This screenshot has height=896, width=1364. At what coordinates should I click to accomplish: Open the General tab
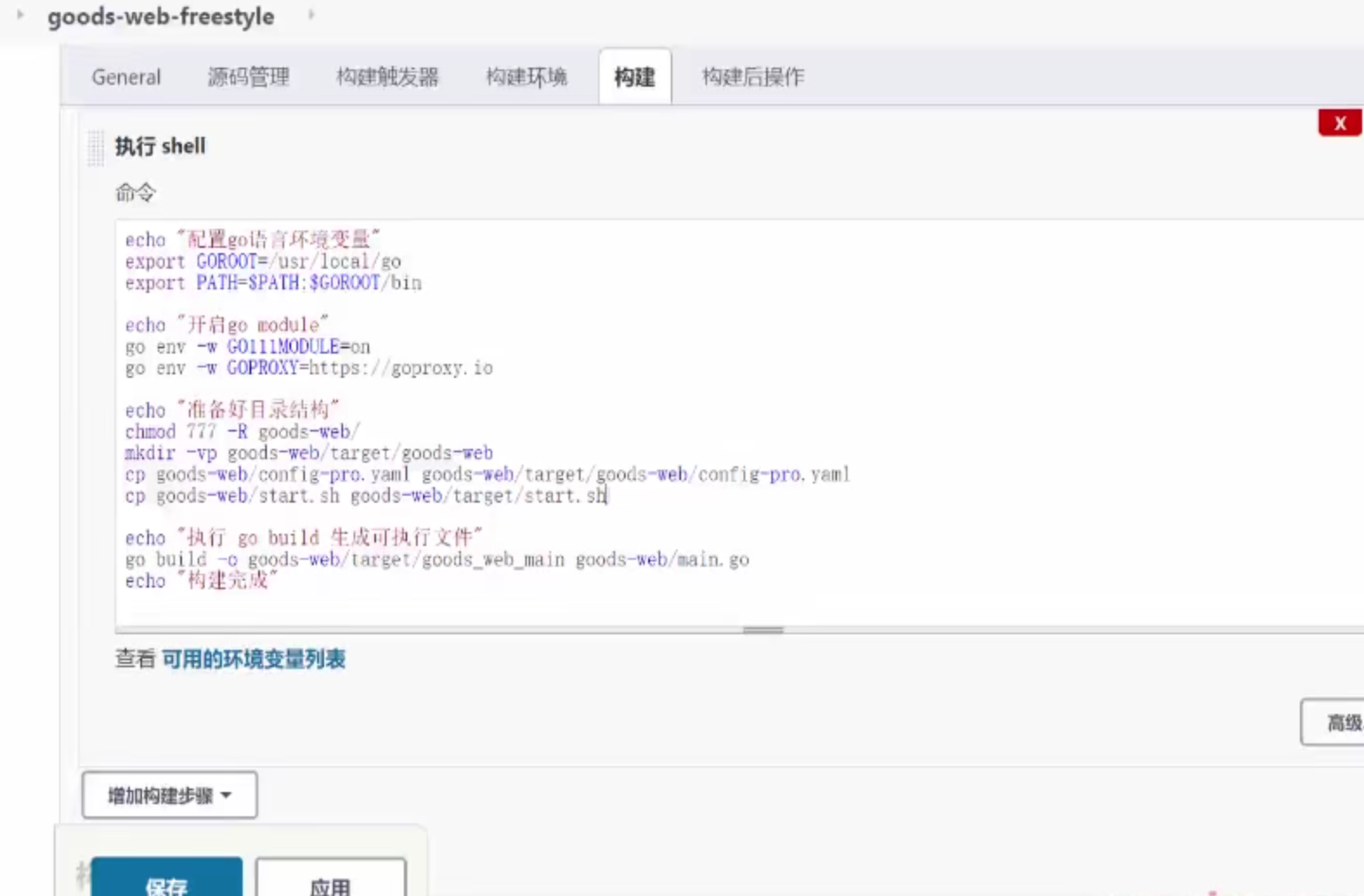[x=127, y=77]
